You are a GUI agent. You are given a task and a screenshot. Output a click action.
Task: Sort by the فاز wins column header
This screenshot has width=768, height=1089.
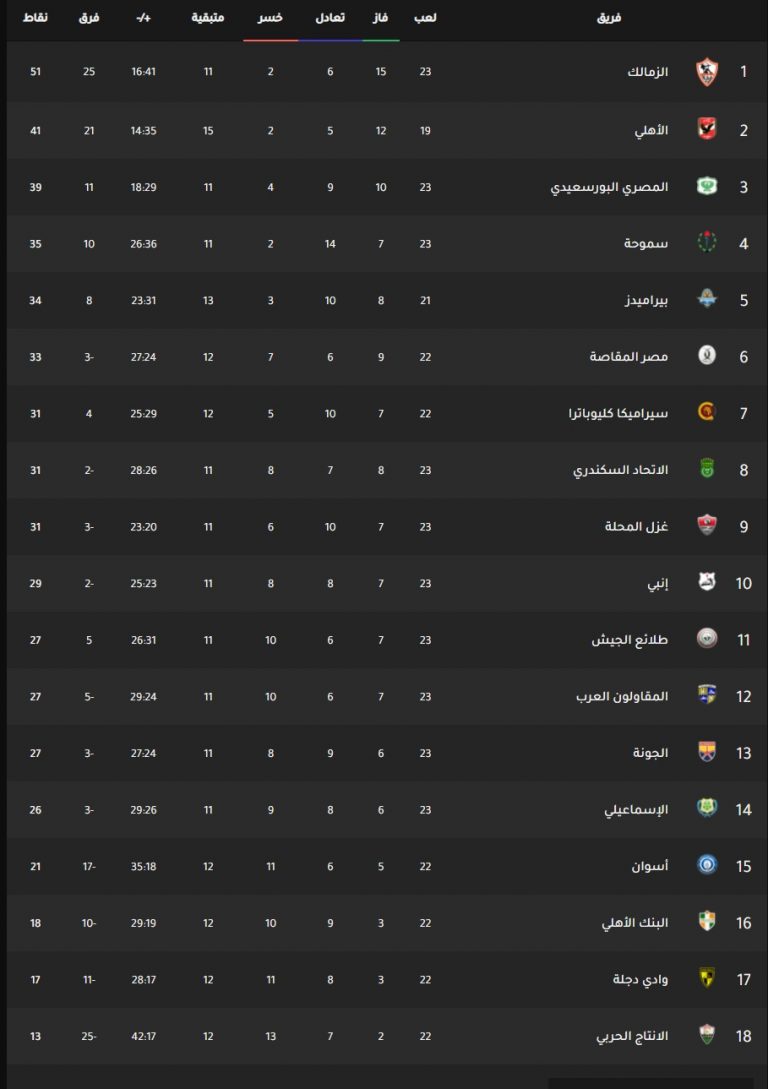coord(380,17)
